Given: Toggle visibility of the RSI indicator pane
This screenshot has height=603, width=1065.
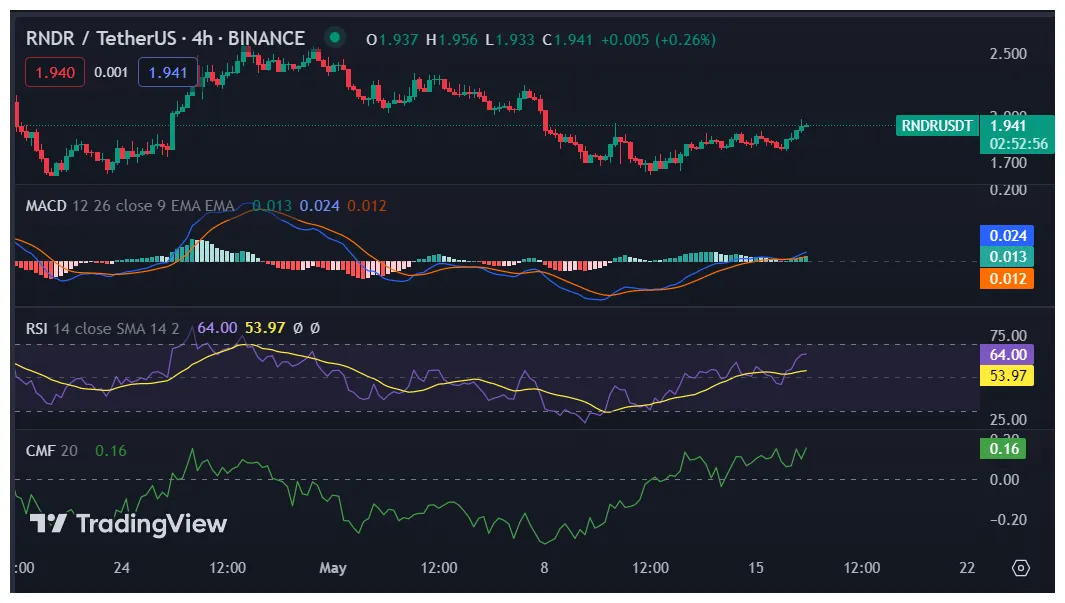Looking at the screenshot, I should (37, 327).
